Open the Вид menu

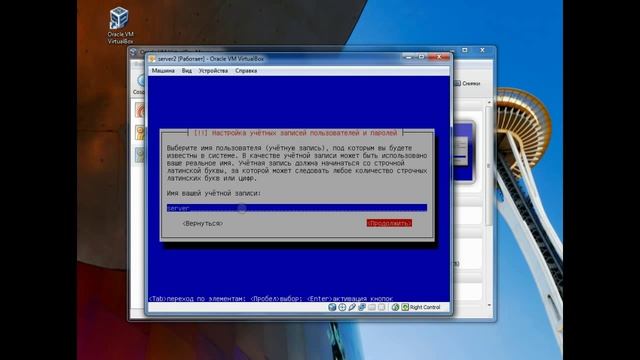(187, 71)
